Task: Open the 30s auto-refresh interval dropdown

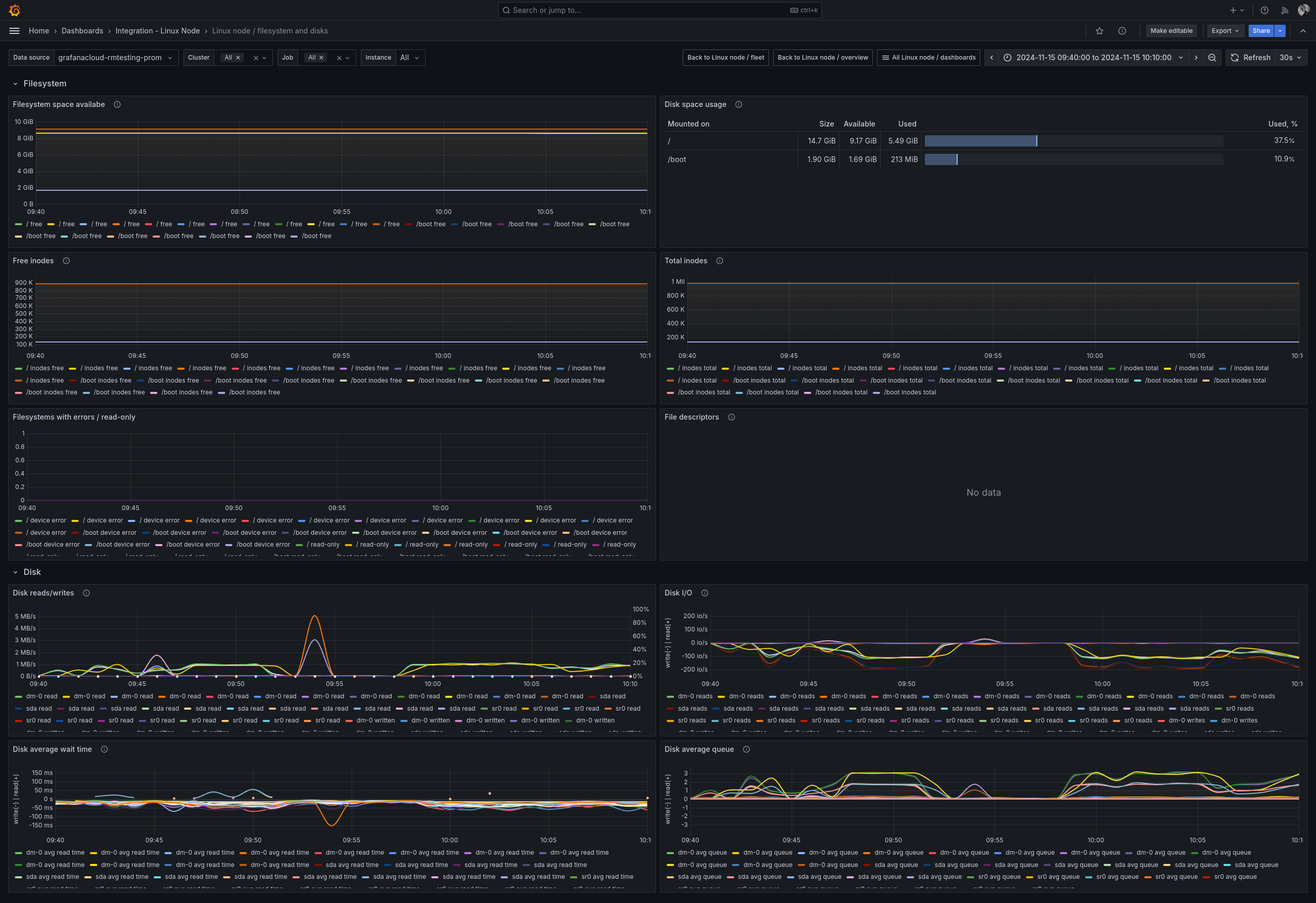Action: pyautogui.click(x=1286, y=57)
